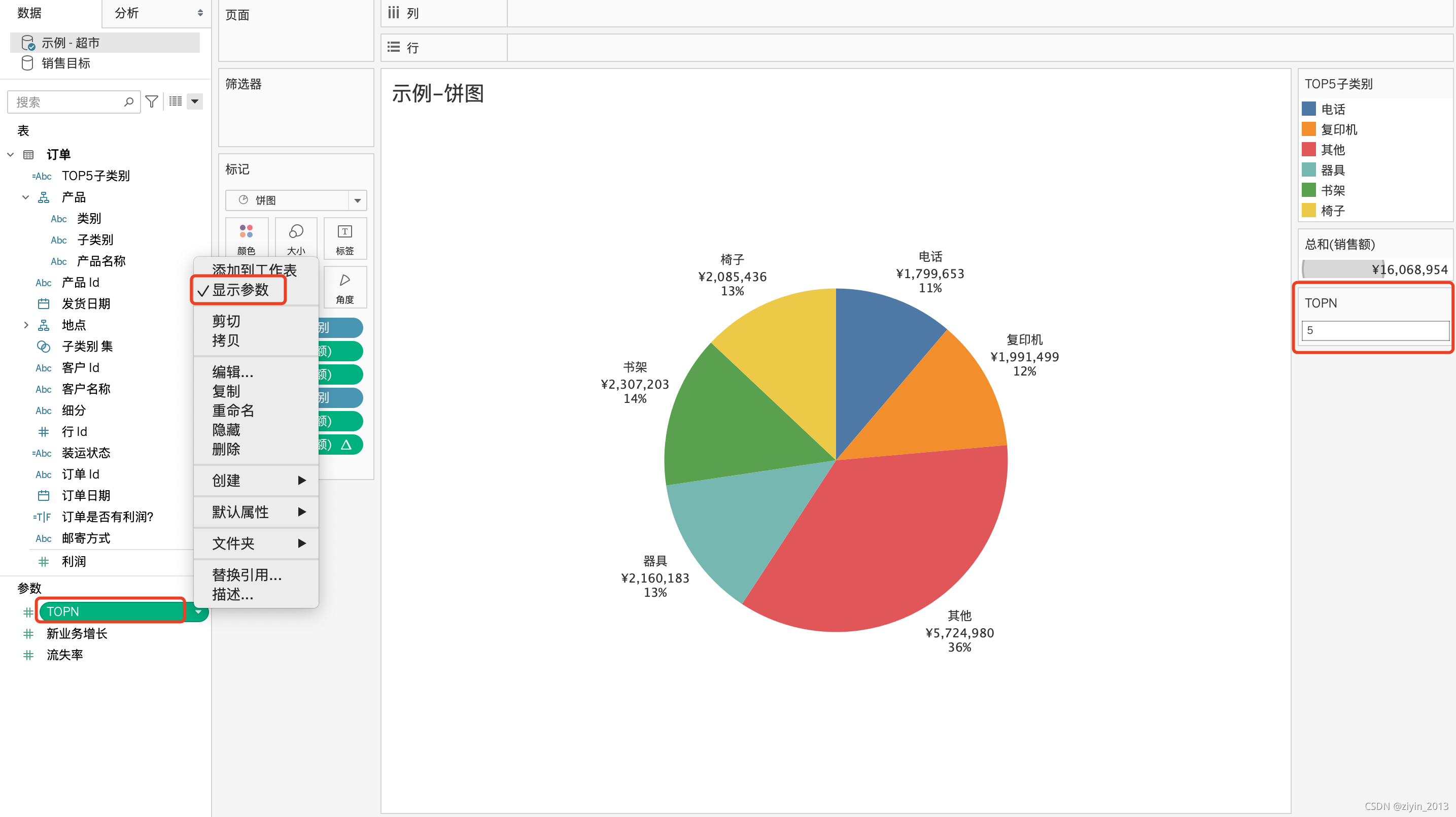This screenshot has height=817, width=1456.
Task: Expand the 地点 hierarchy
Action: pyautogui.click(x=26, y=325)
